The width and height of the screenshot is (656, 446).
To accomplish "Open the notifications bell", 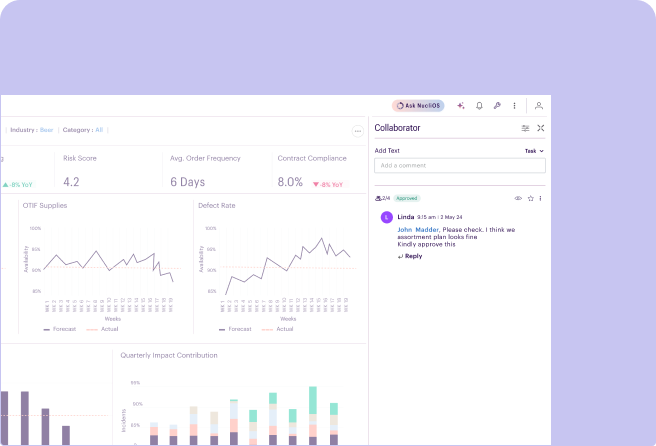I will (x=479, y=106).
